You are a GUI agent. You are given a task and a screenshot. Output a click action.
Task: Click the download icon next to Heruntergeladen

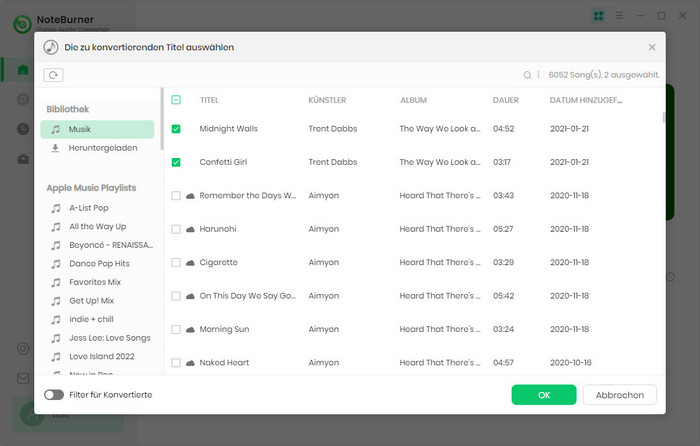tap(55, 148)
